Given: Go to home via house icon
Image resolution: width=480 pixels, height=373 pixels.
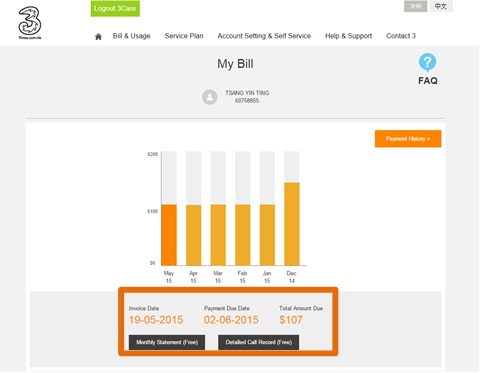Looking at the screenshot, I should [98, 36].
